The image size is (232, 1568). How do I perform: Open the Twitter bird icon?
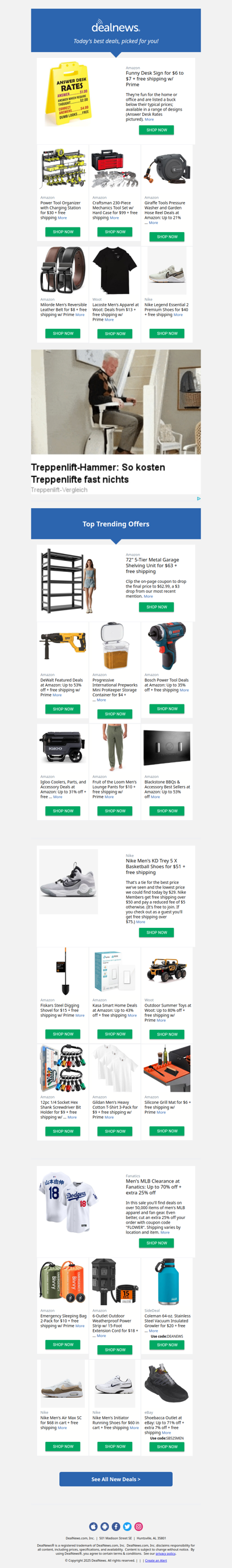tap(128, 1526)
